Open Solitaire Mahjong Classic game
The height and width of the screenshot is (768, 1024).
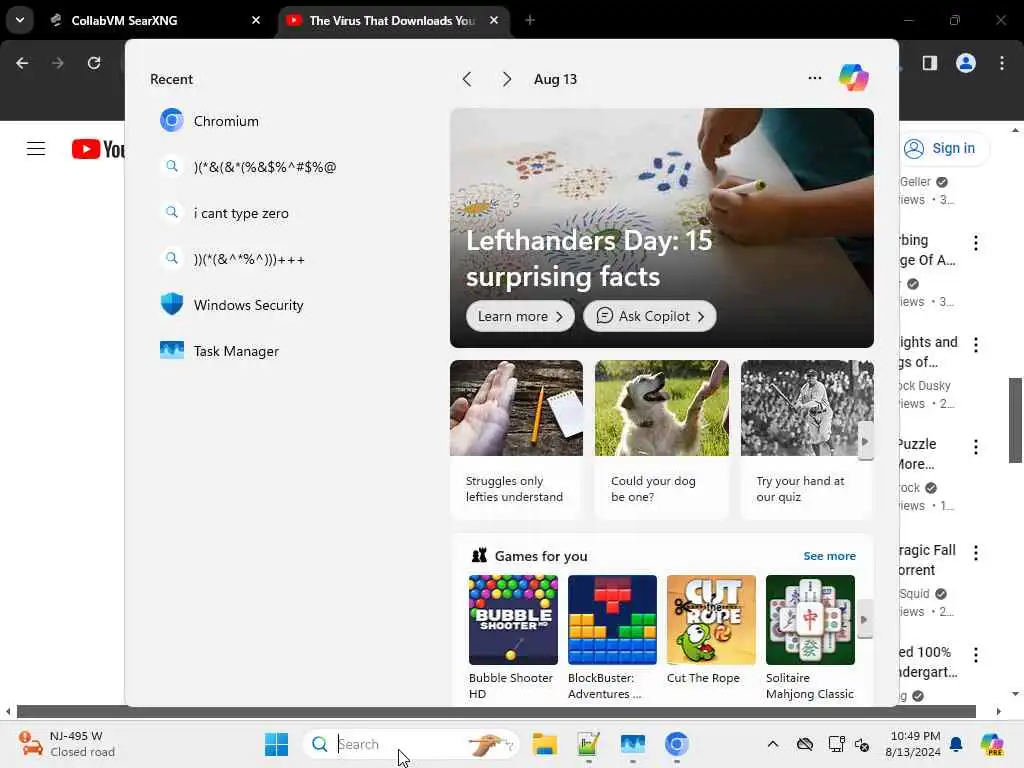810,637
